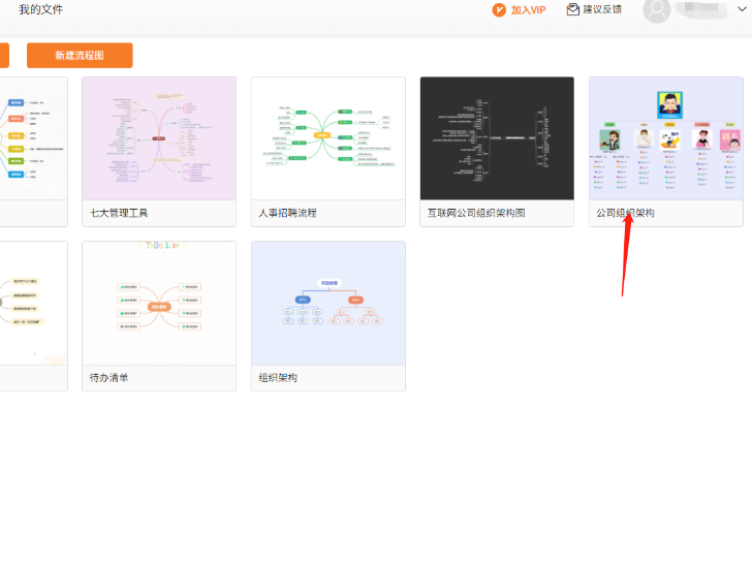
Task: Click the 待办清单 file name
Action: [109, 378]
